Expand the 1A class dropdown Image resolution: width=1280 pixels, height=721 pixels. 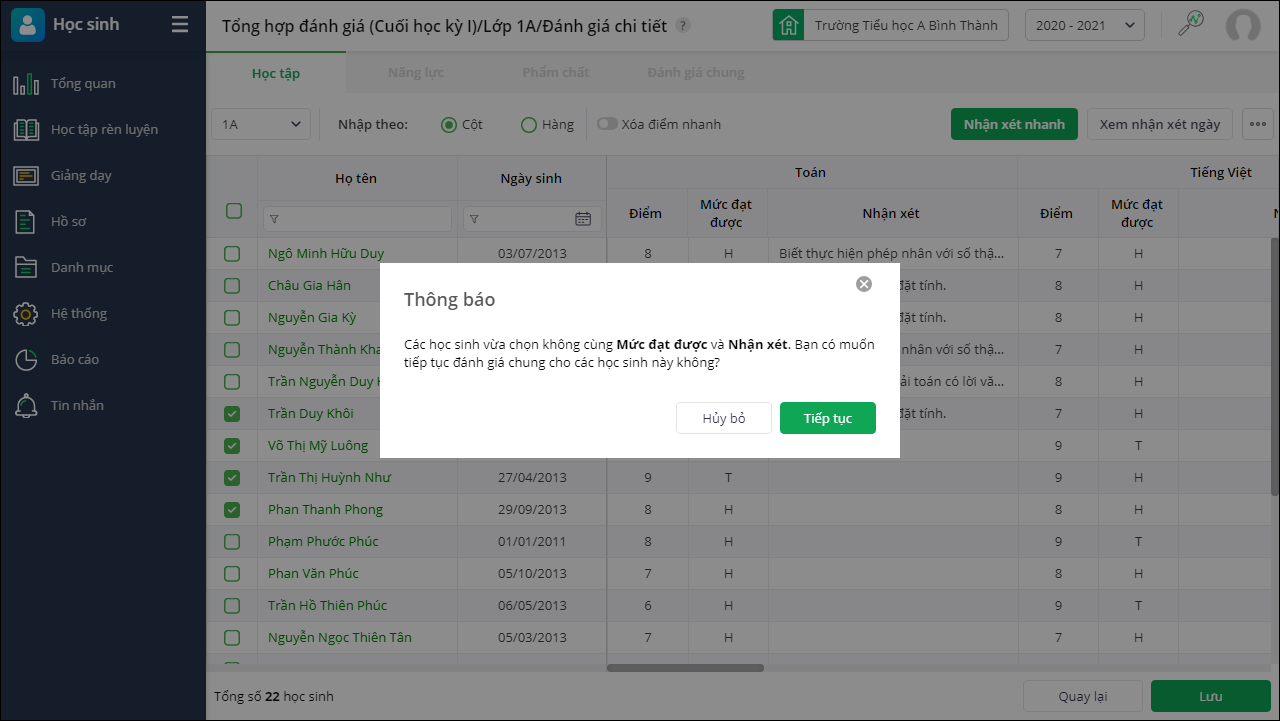pos(261,125)
